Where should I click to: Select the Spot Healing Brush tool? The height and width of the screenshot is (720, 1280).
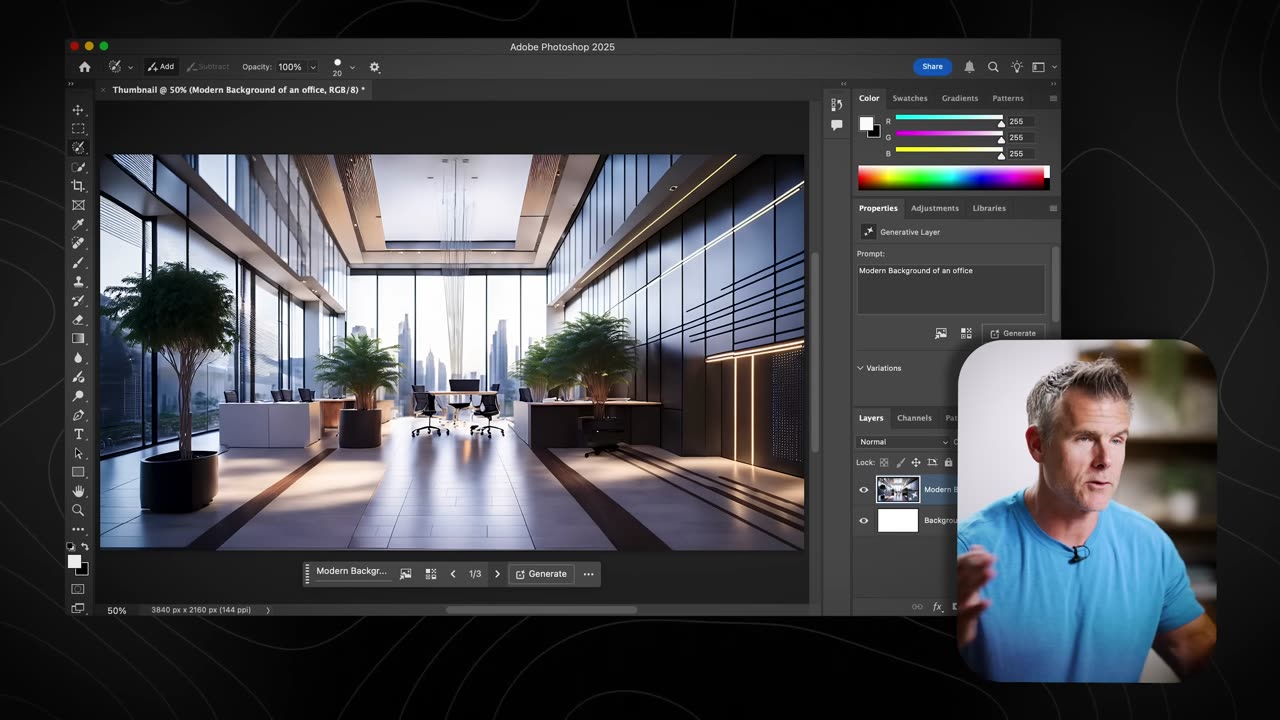point(78,243)
